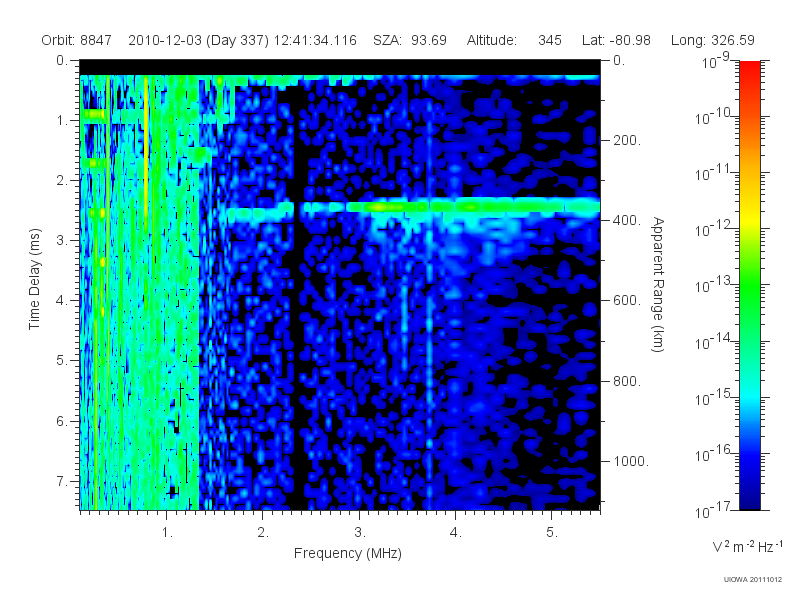Click the '10^-15' color scale label

point(712,397)
